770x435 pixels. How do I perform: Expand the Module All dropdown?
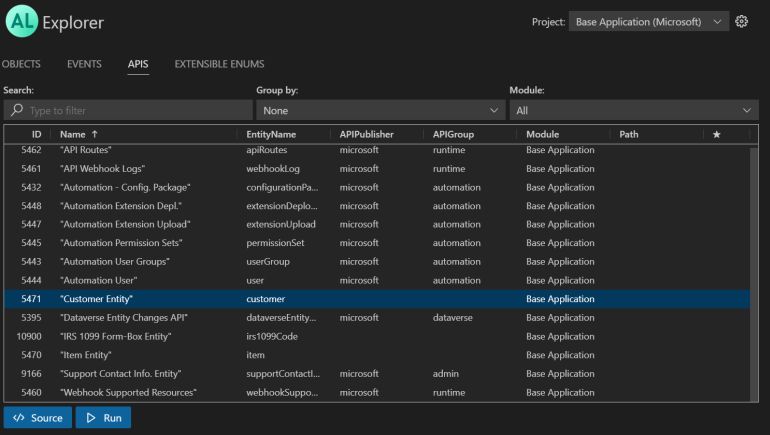pos(634,110)
